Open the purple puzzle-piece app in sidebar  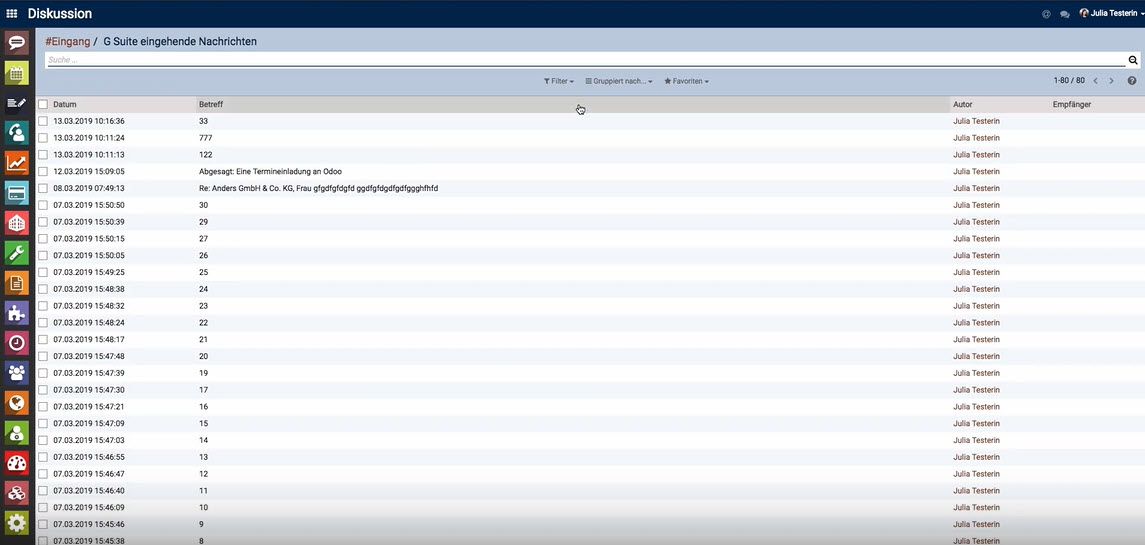click(17, 313)
